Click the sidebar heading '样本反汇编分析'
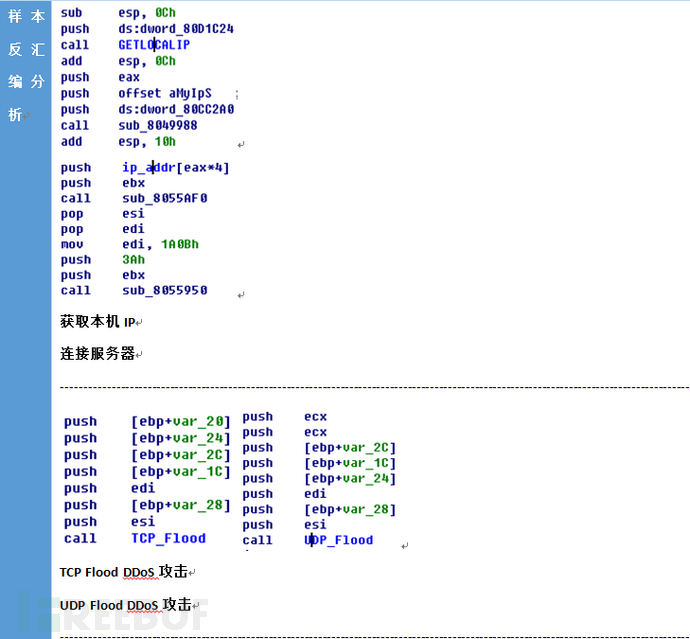This screenshot has width=690, height=639. [x=26, y=65]
